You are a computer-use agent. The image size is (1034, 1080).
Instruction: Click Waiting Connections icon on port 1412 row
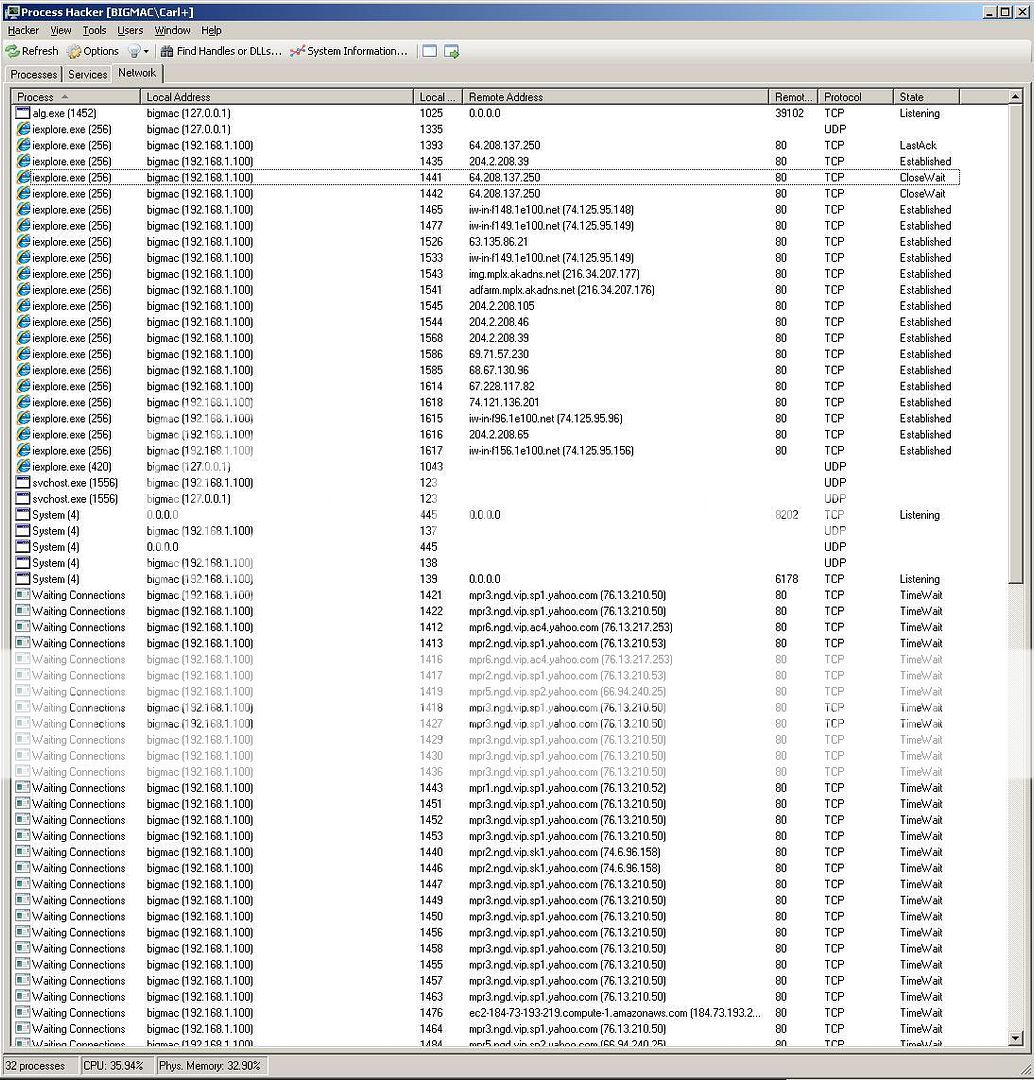coord(23,627)
